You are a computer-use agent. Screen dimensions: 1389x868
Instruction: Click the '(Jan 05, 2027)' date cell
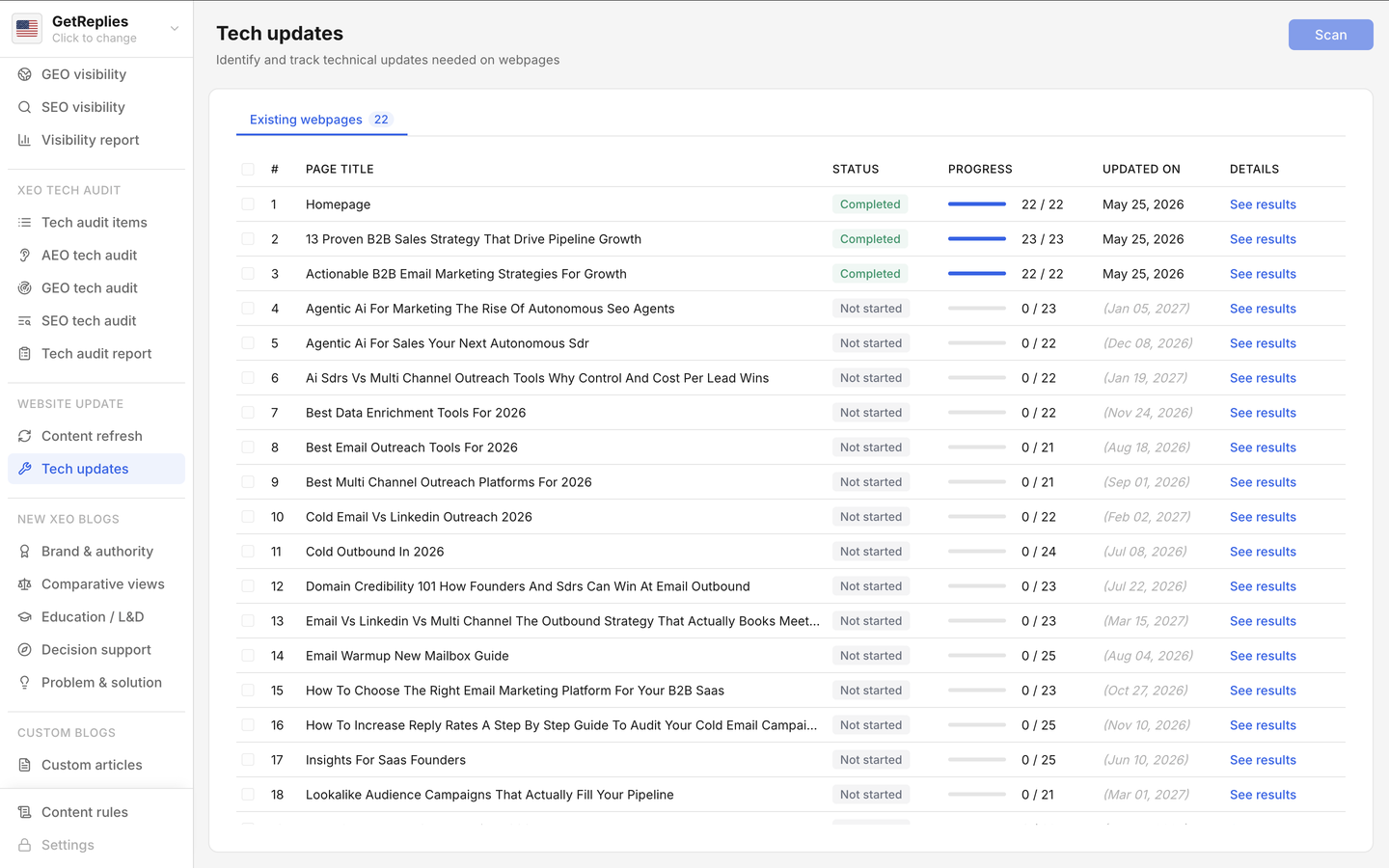click(1146, 309)
